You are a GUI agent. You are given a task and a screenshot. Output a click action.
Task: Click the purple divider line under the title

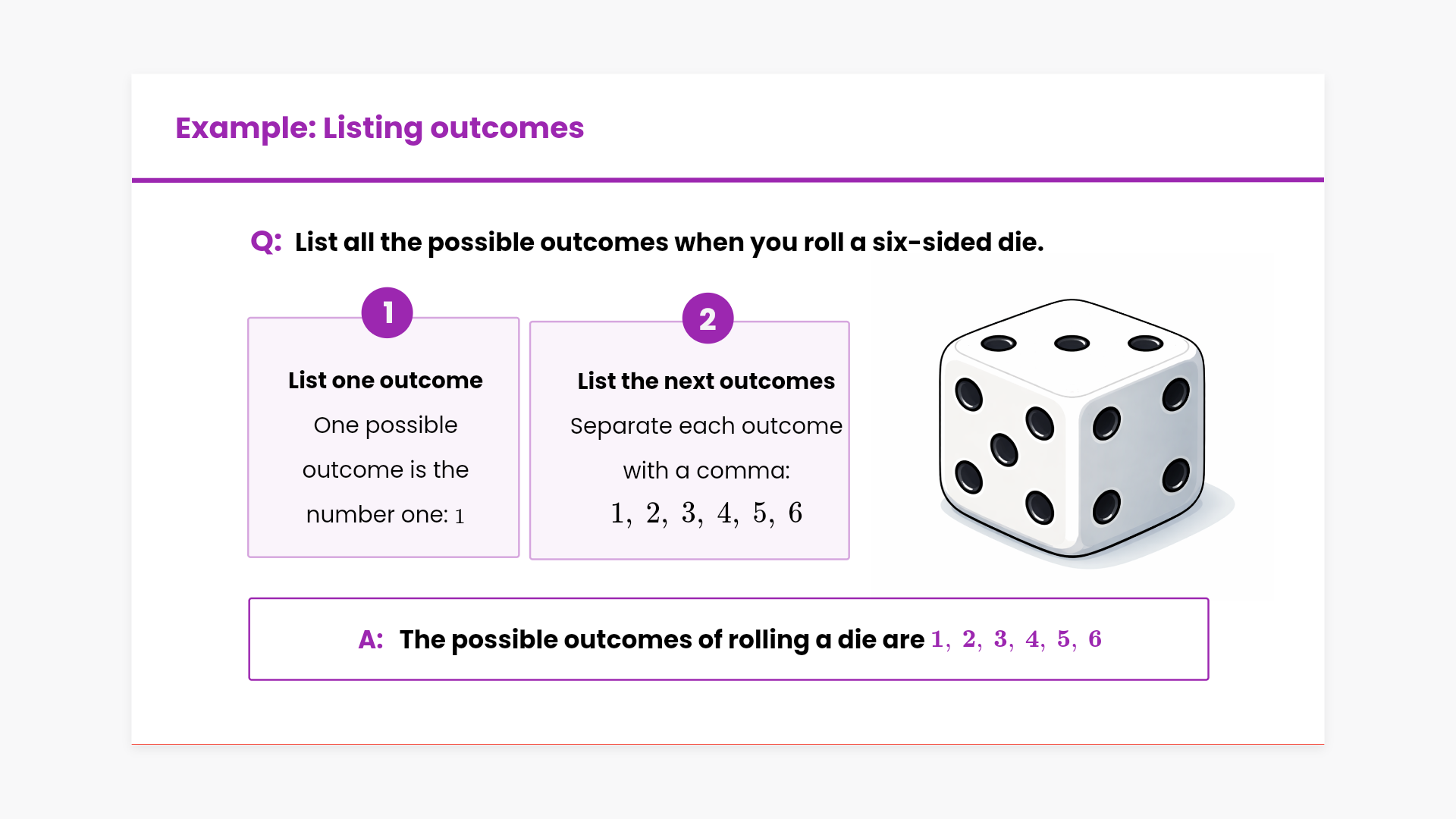(x=728, y=180)
